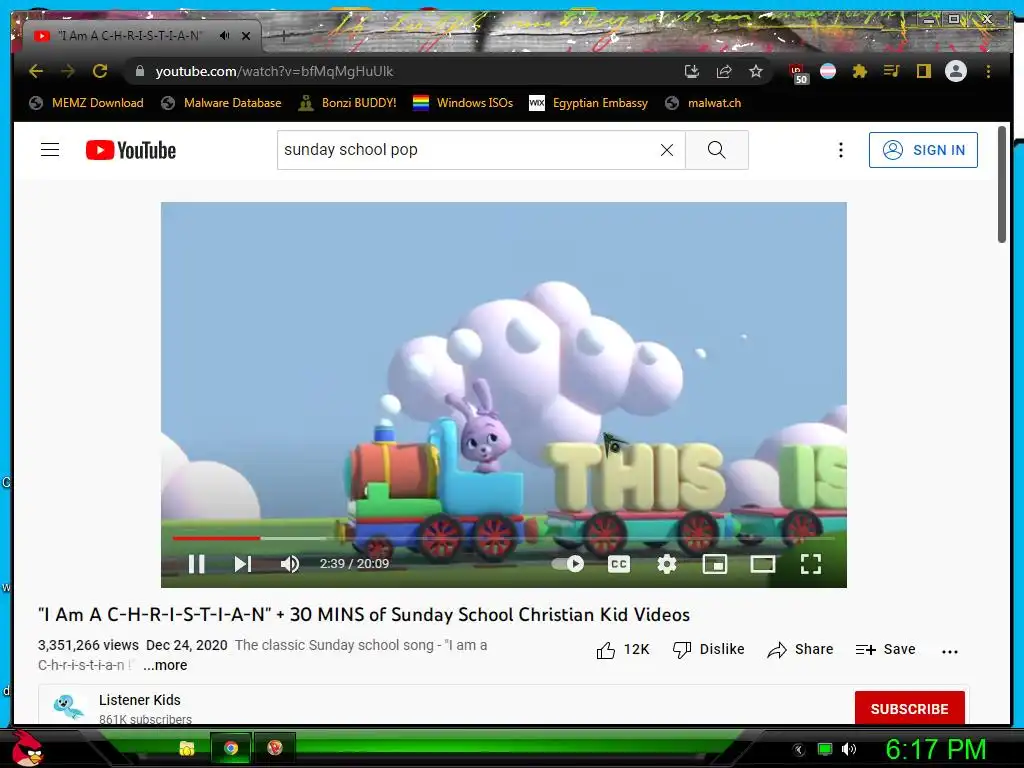This screenshot has width=1024, height=768.
Task: Click the system tray network icon
Action: (x=825, y=748)
